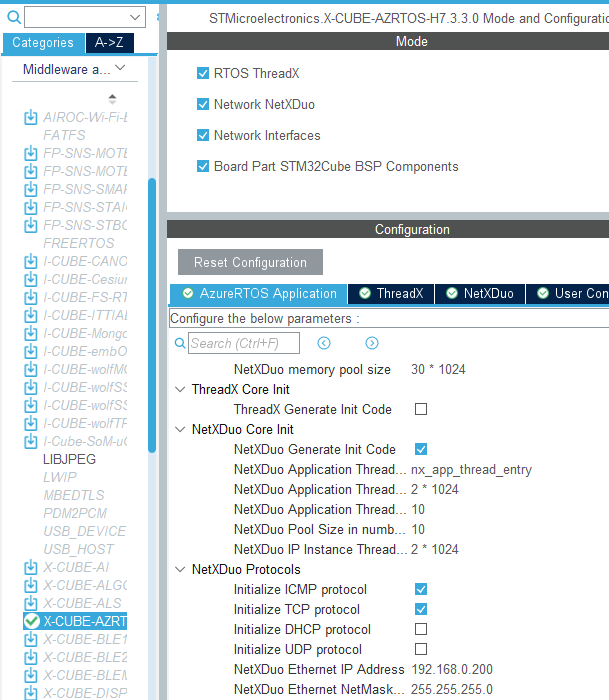The height and width of the screenshot is (700, 609).
Task: Click download icon beside I-CUBE-ITTIA
Action: tap(30, 315)
